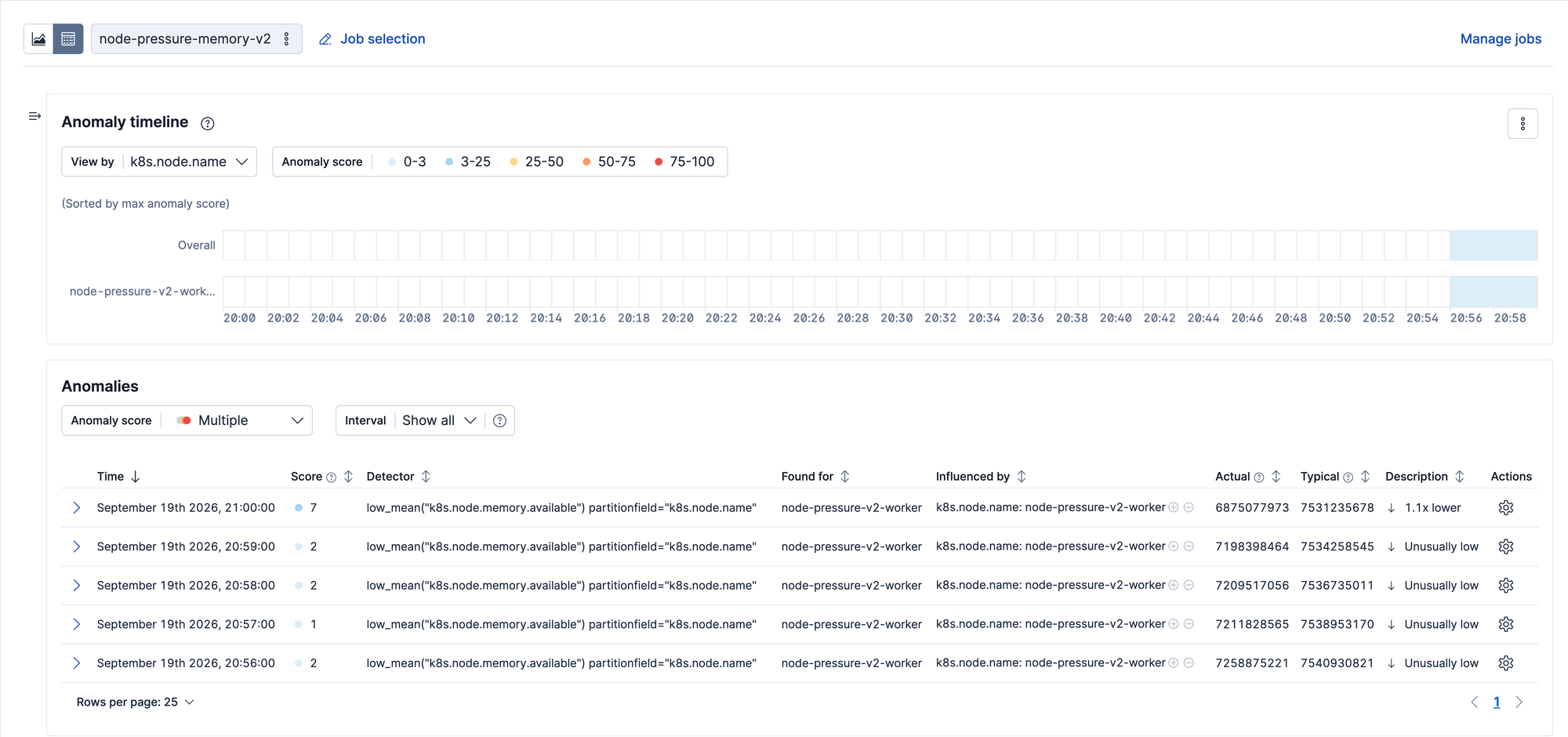Change Rows per page: 25 setting
This screenshot has height=737, width=1568.
[x=135, y=702]
